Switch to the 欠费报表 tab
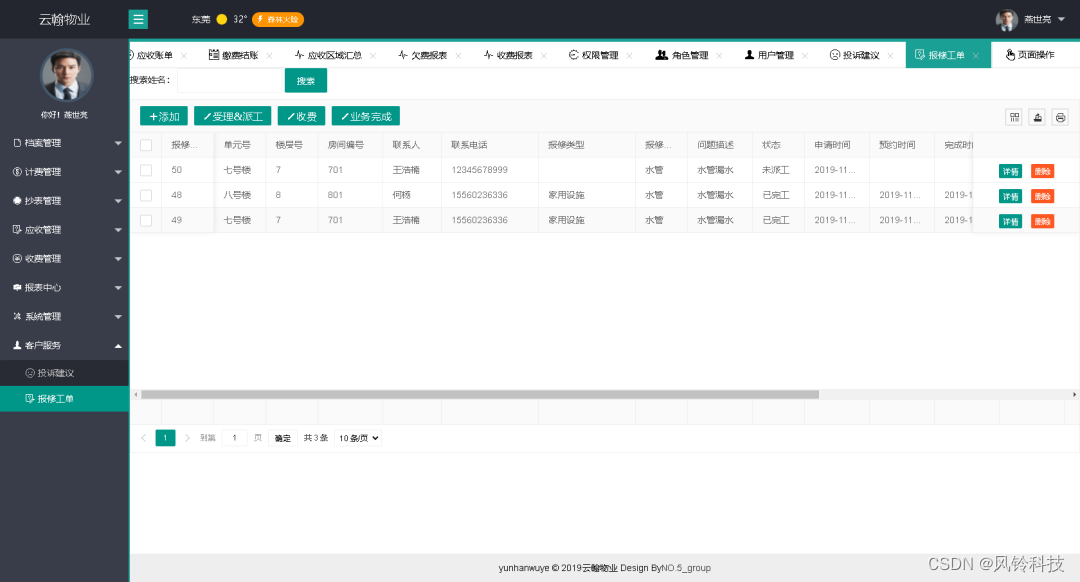The image size is (1080, 582). [422, 55]
